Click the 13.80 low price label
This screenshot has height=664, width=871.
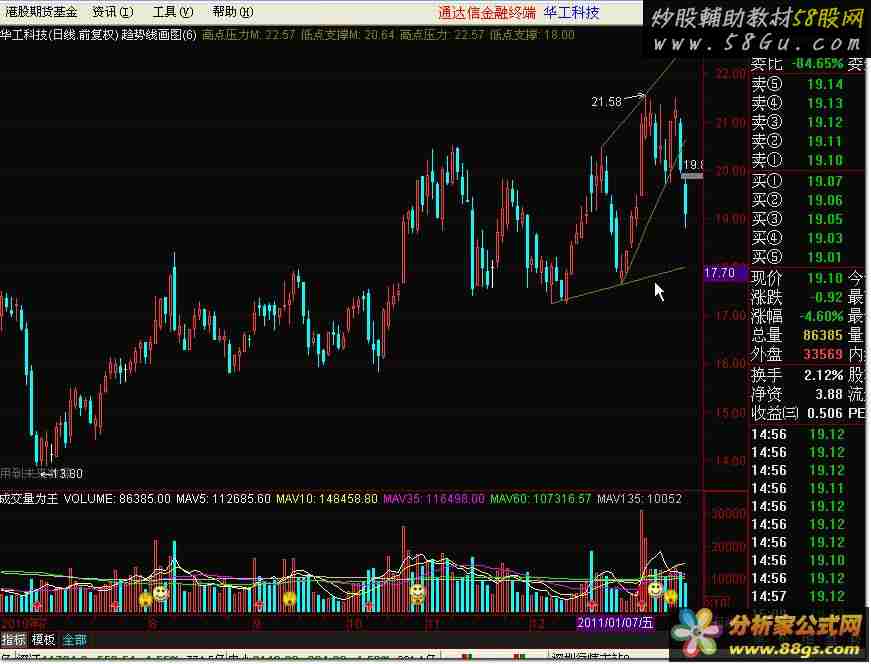tap(68, 474)
